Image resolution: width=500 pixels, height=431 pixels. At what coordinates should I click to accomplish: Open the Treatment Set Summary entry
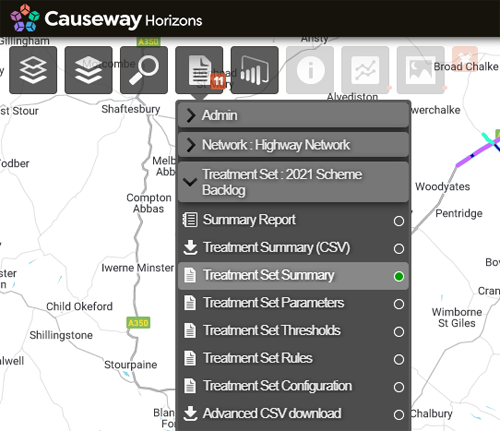[x=293, y=276]
